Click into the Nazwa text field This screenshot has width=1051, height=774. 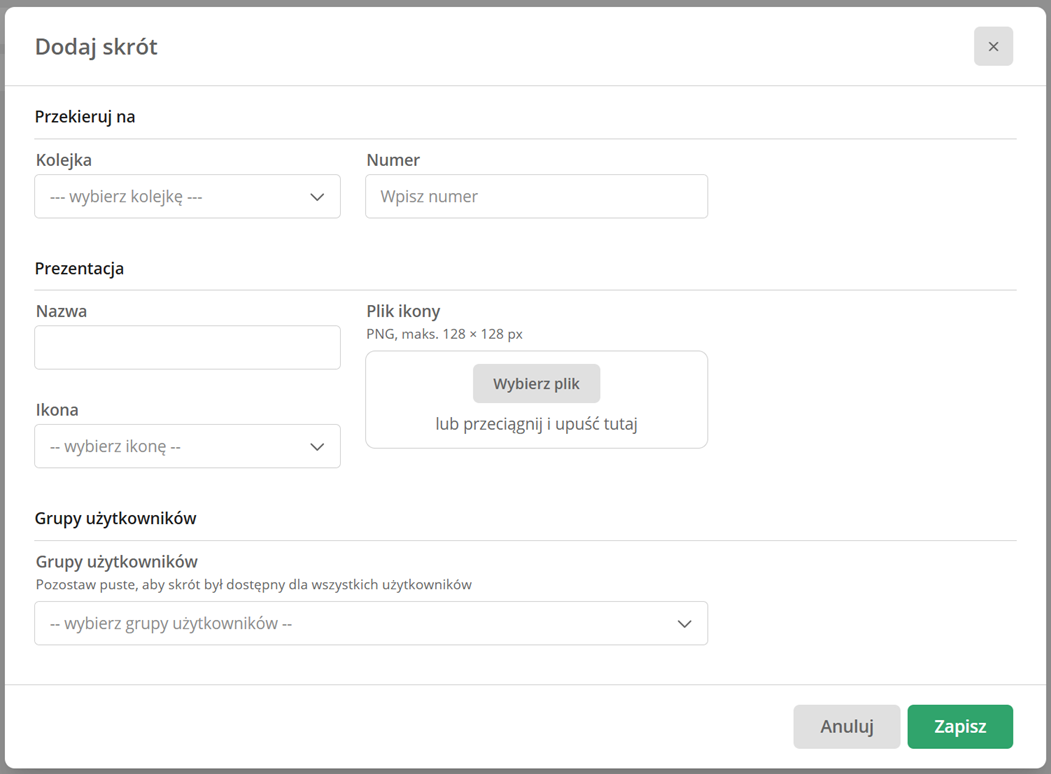coord(188,347)
